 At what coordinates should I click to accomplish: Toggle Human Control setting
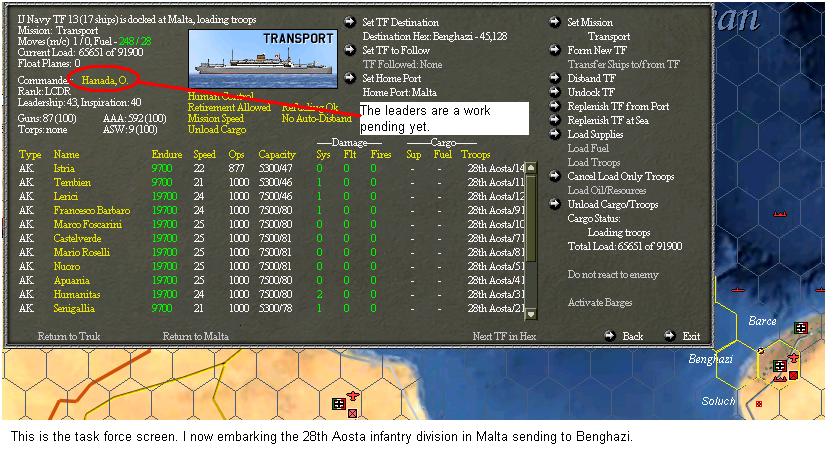click(x=220, y=96)
